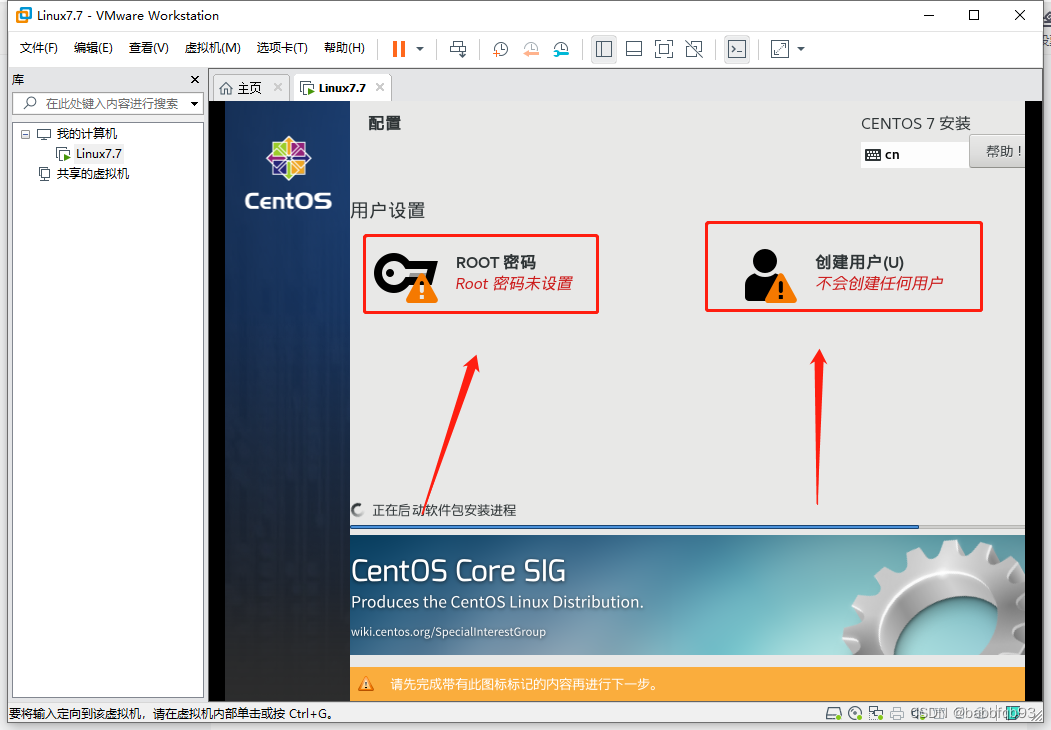Screen dimensions: 1051x730
Task: Toggle the library sidebar view
Action: click(x=604, y=49)
